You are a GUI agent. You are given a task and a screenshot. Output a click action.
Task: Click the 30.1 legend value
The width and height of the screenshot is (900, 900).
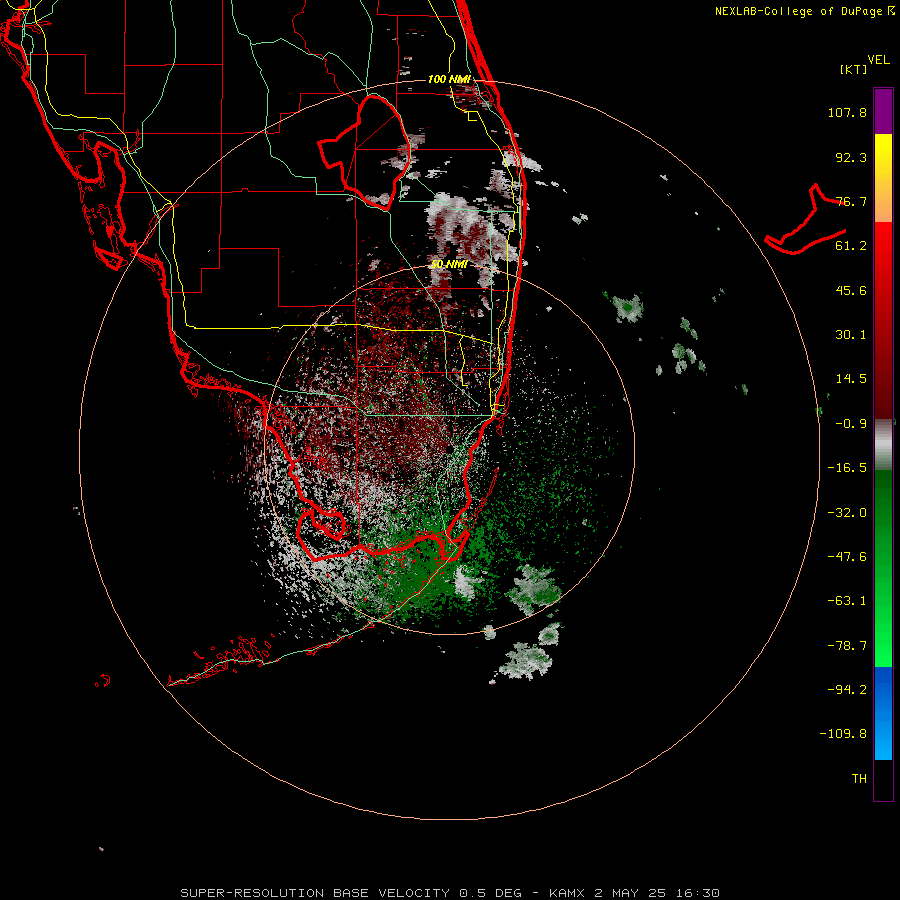(x=851, y=335)
